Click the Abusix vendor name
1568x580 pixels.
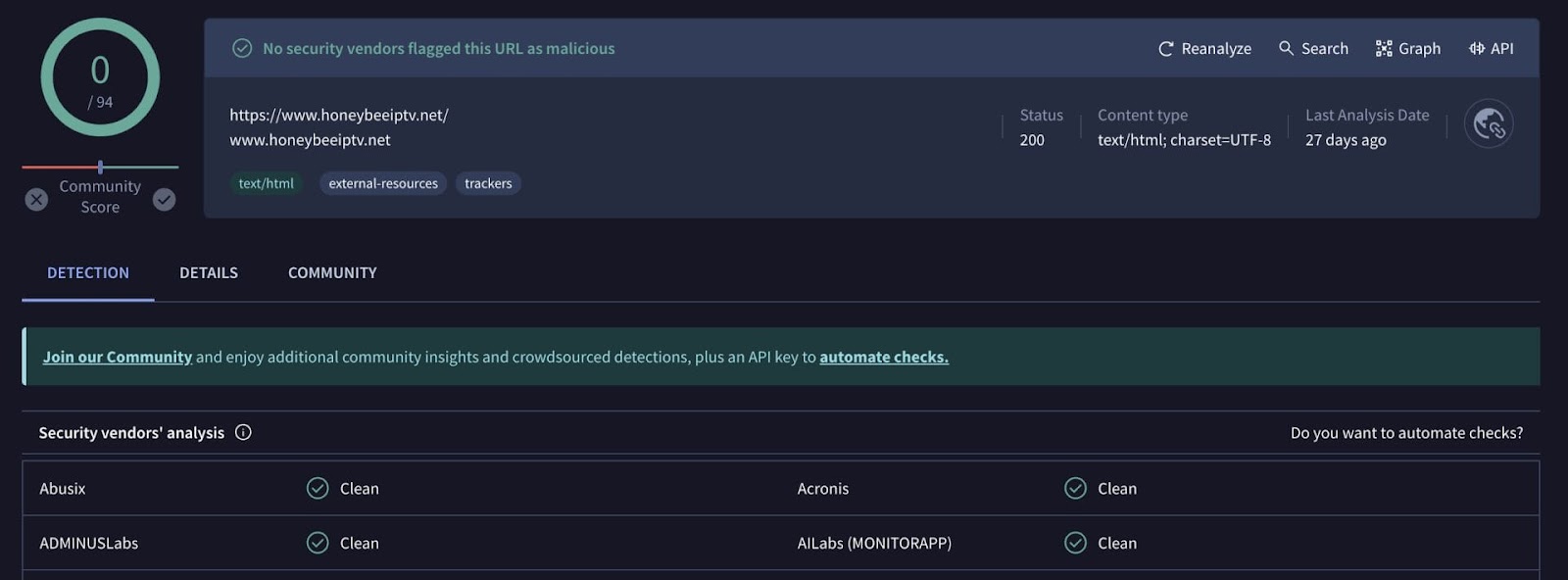tap(63, 488)
